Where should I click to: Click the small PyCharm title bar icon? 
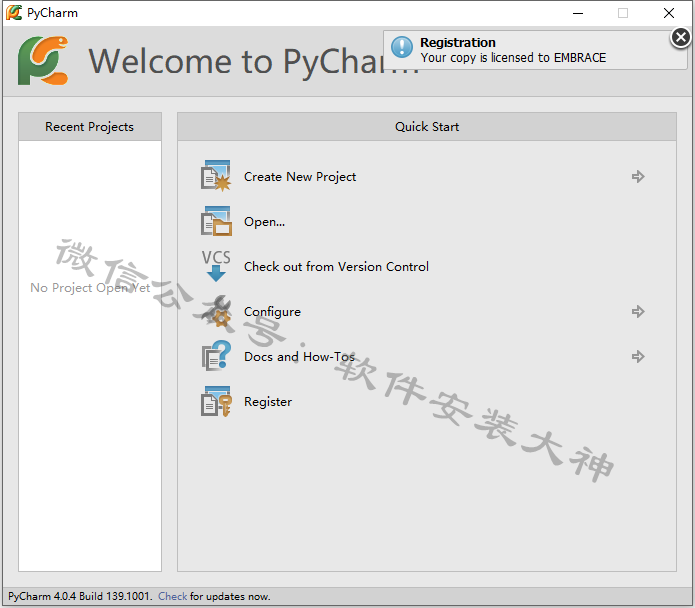click(14, 12)
